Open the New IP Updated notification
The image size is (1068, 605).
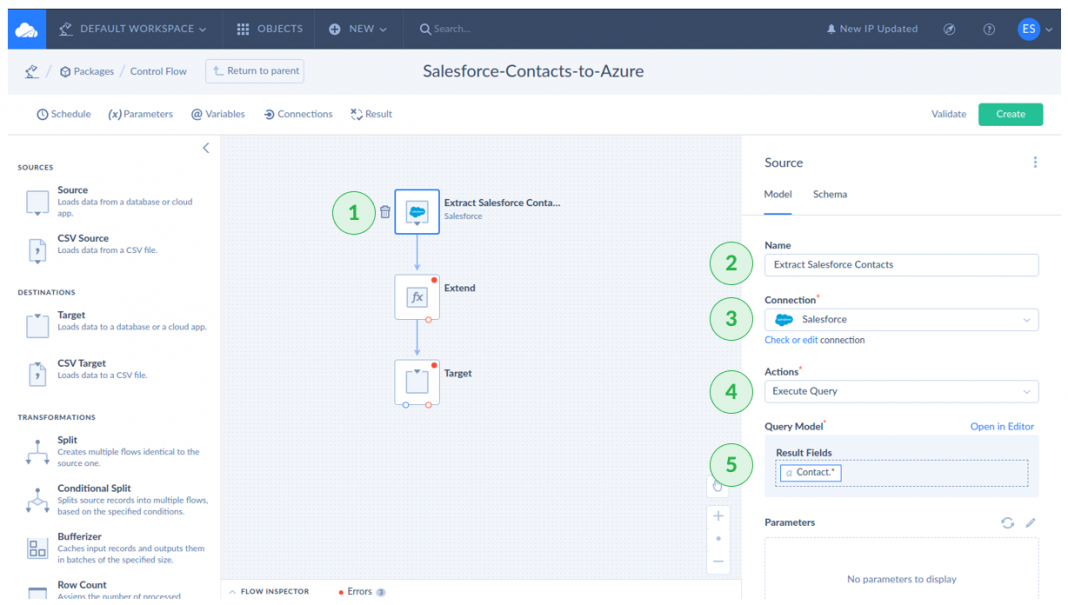871,29
